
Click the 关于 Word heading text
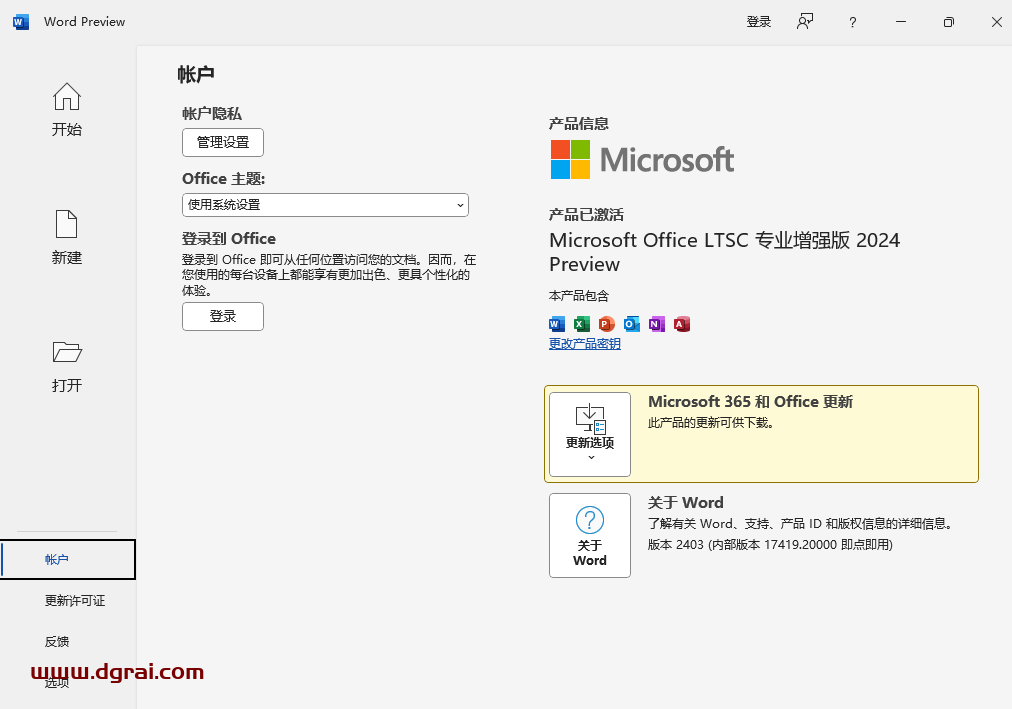coord(685,503)
